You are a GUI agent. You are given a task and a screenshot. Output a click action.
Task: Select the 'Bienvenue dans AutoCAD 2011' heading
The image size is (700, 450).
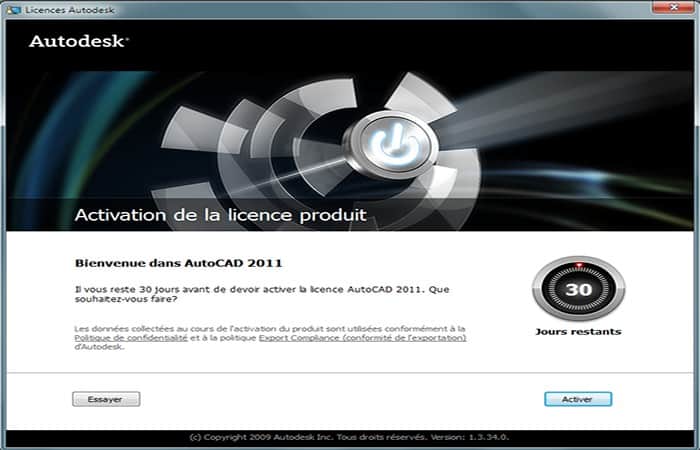(179, 263)
